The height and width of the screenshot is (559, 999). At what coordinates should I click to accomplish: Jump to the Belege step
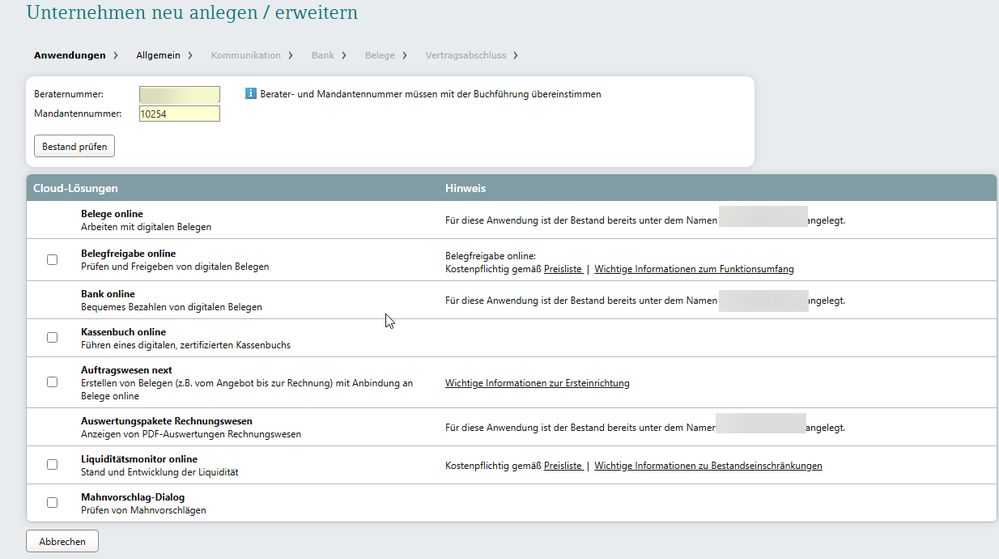coord(380,55)
